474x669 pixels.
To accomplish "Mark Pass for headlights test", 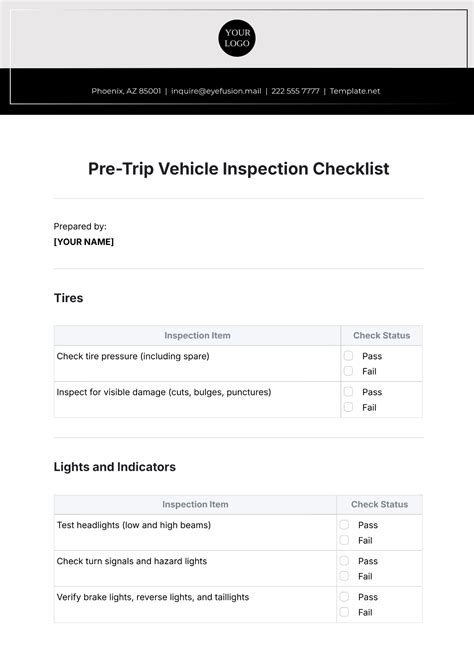I will [344, 525].
